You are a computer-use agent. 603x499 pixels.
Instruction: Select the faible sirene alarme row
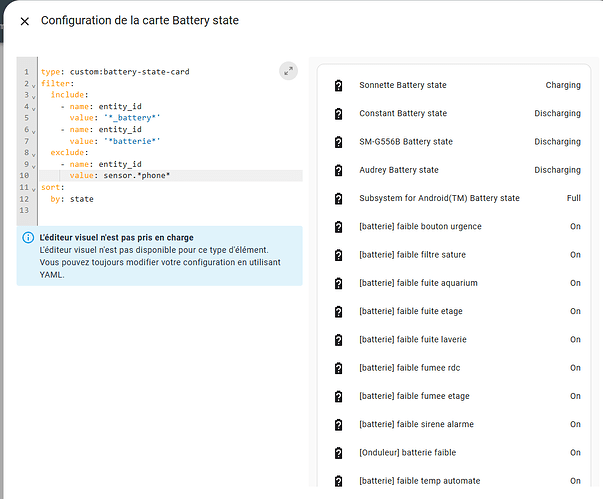pos(418,425)
